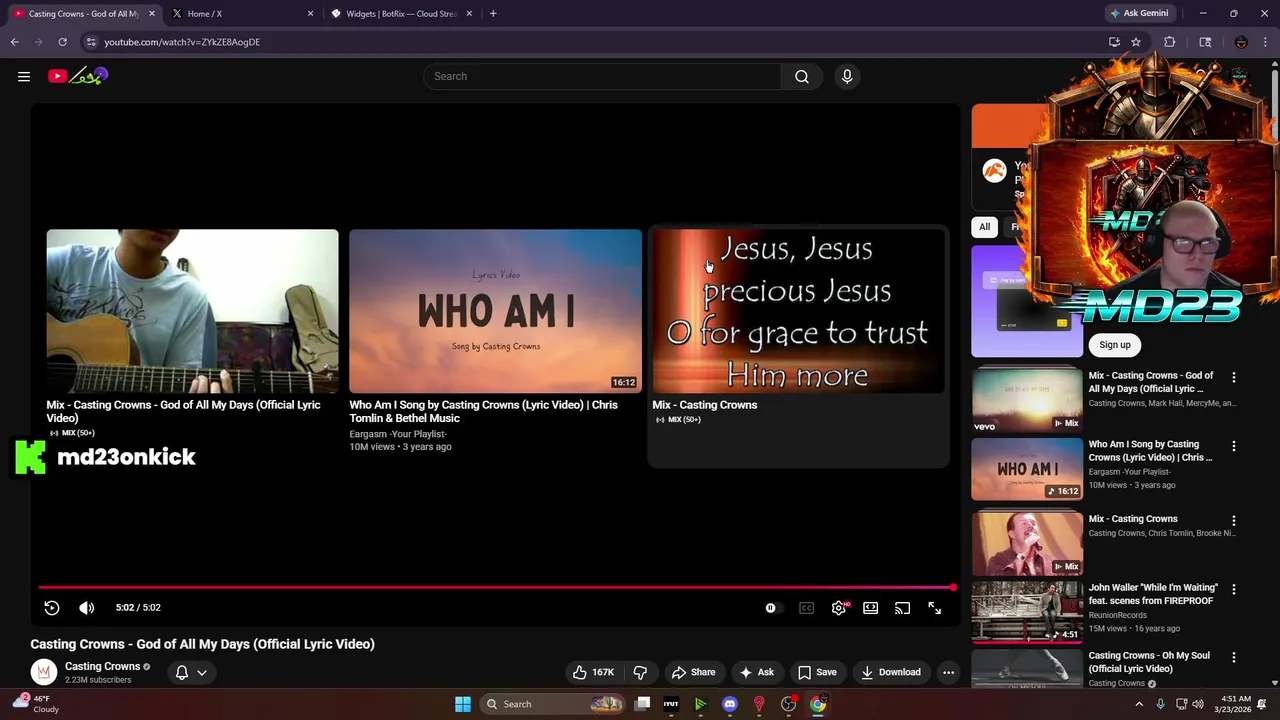Show hidden system tray icons chevron
The width and height of the screenshot is (1280, 720).
coord(1139,704)
